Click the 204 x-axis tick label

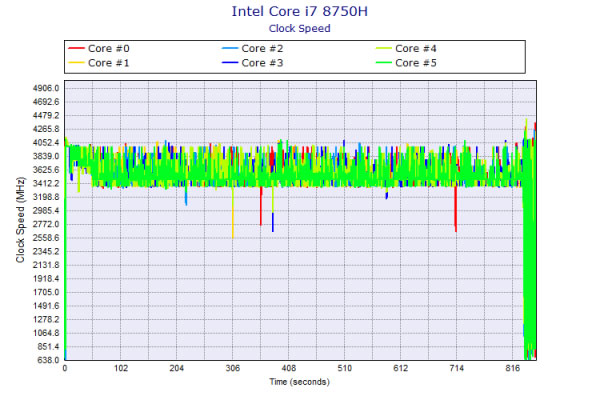[176, 368]
